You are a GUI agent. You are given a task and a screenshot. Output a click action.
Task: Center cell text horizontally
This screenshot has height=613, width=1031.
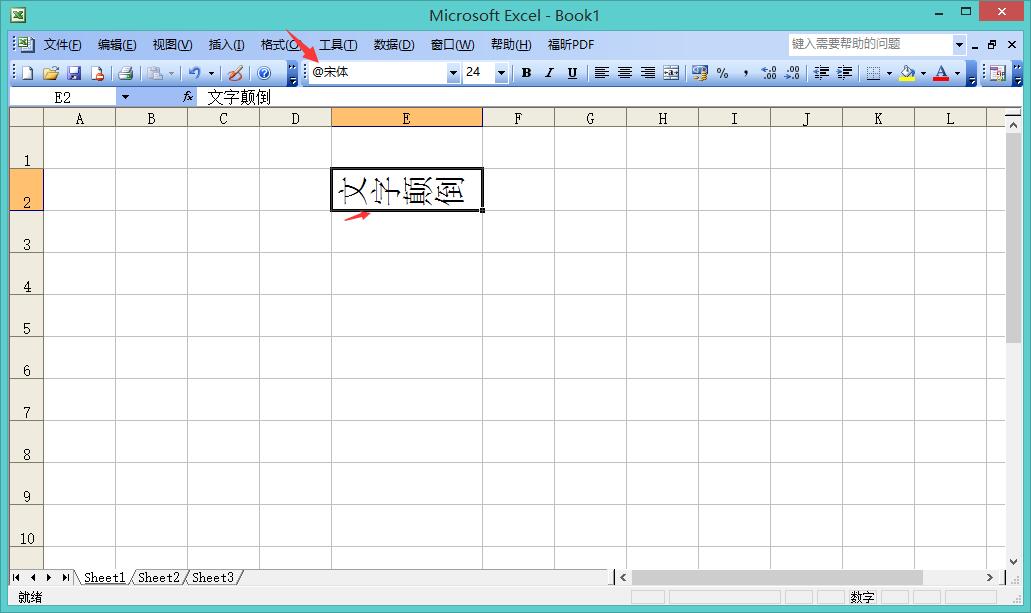tap(625, 73)
